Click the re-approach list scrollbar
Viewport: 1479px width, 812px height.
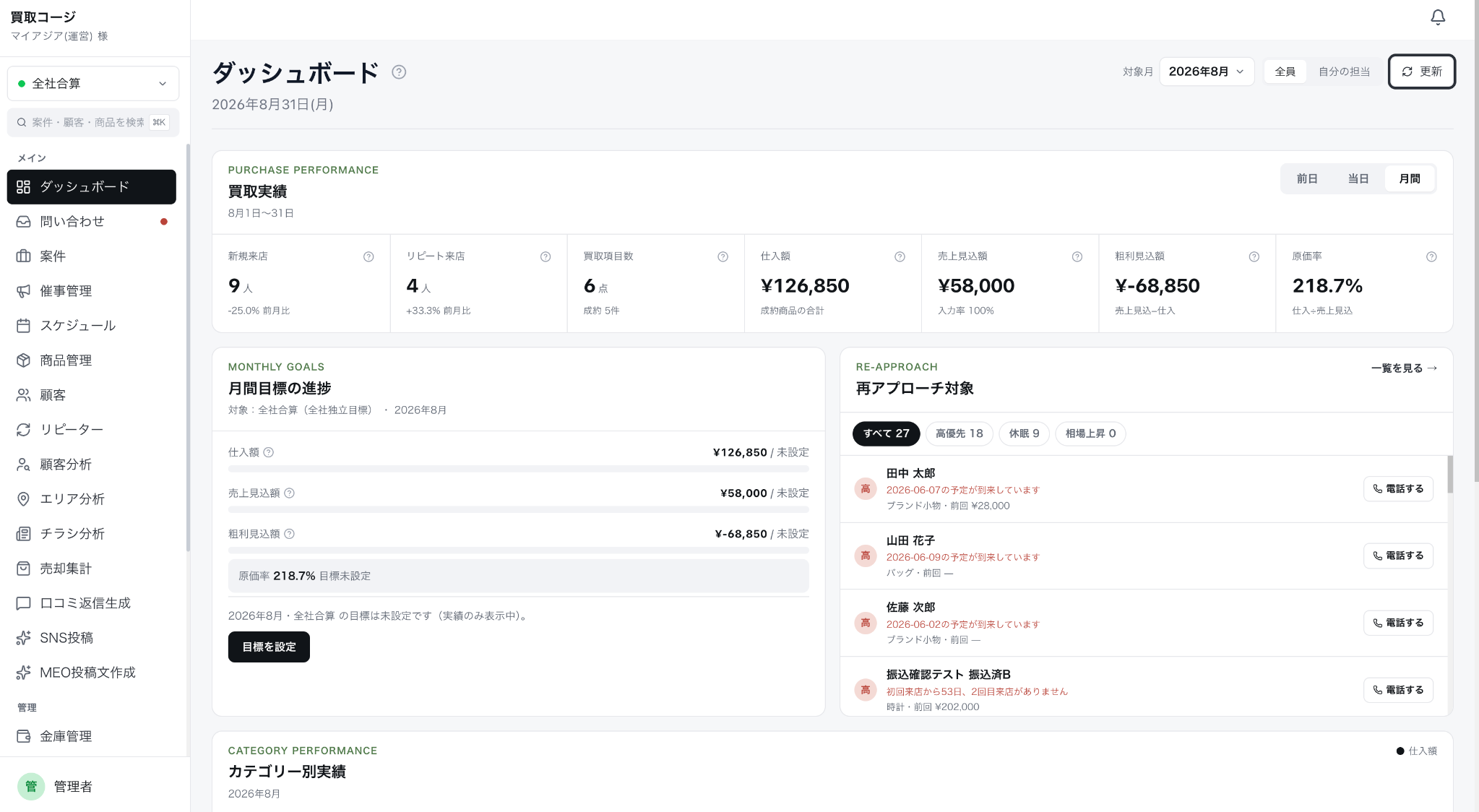pos(1450,474)
